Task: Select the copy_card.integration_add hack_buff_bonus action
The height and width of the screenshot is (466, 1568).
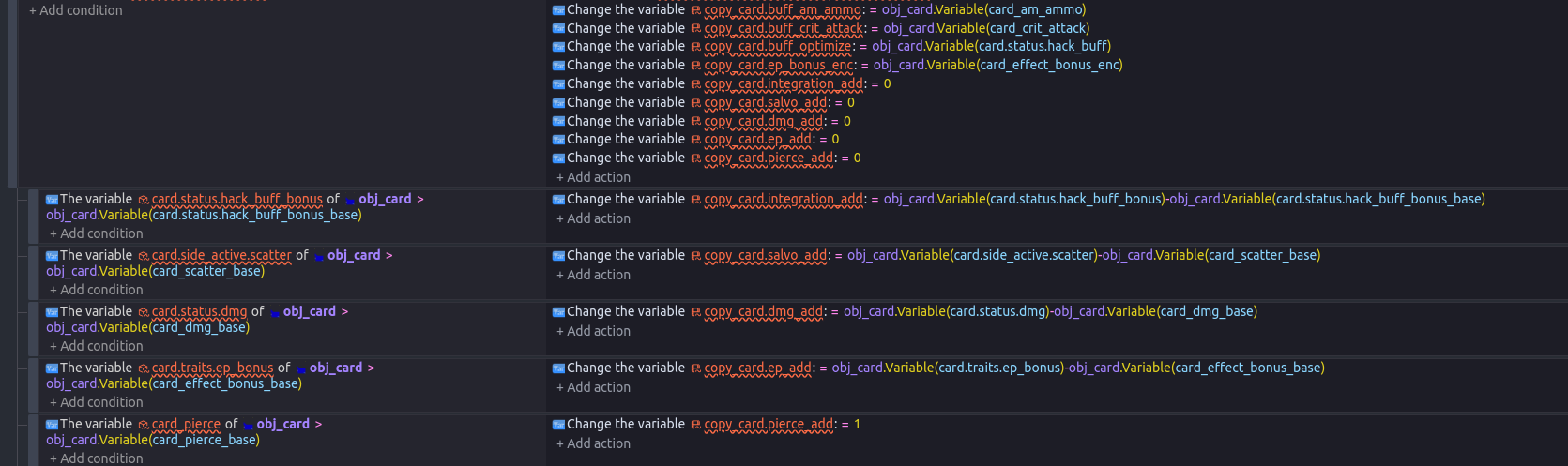Action: 1018,199
